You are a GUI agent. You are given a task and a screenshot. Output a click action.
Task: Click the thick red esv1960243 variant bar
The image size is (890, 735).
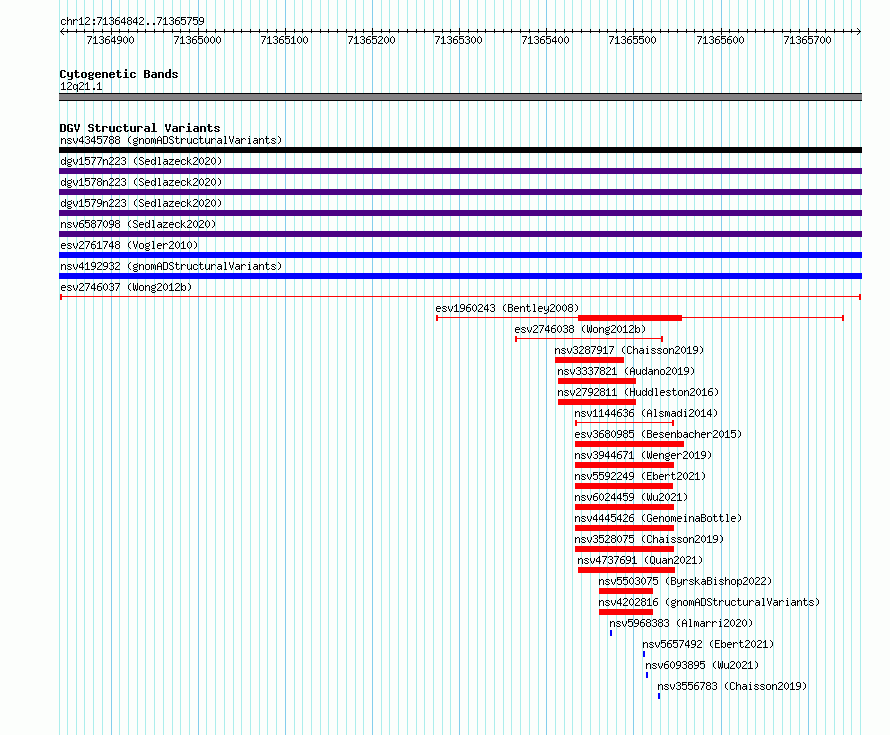[630, 318]
